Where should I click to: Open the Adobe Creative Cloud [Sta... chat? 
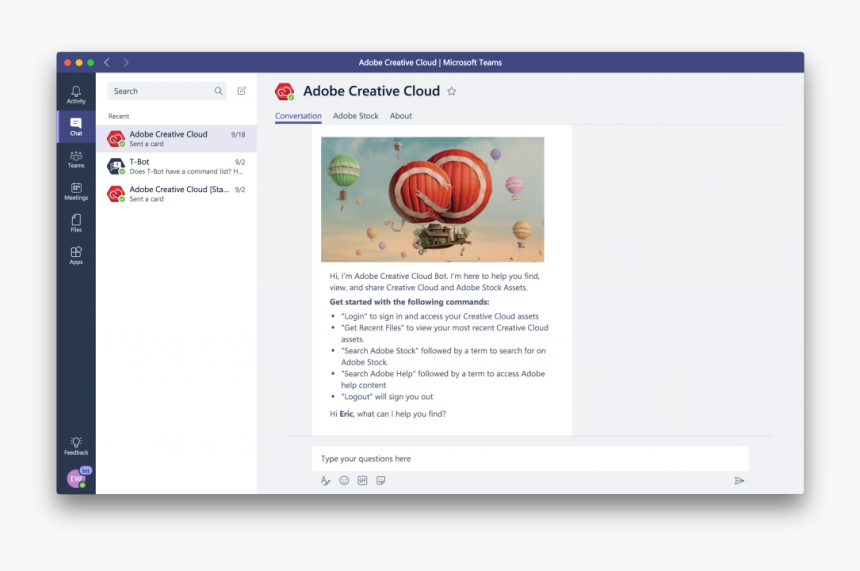[176, 194]
